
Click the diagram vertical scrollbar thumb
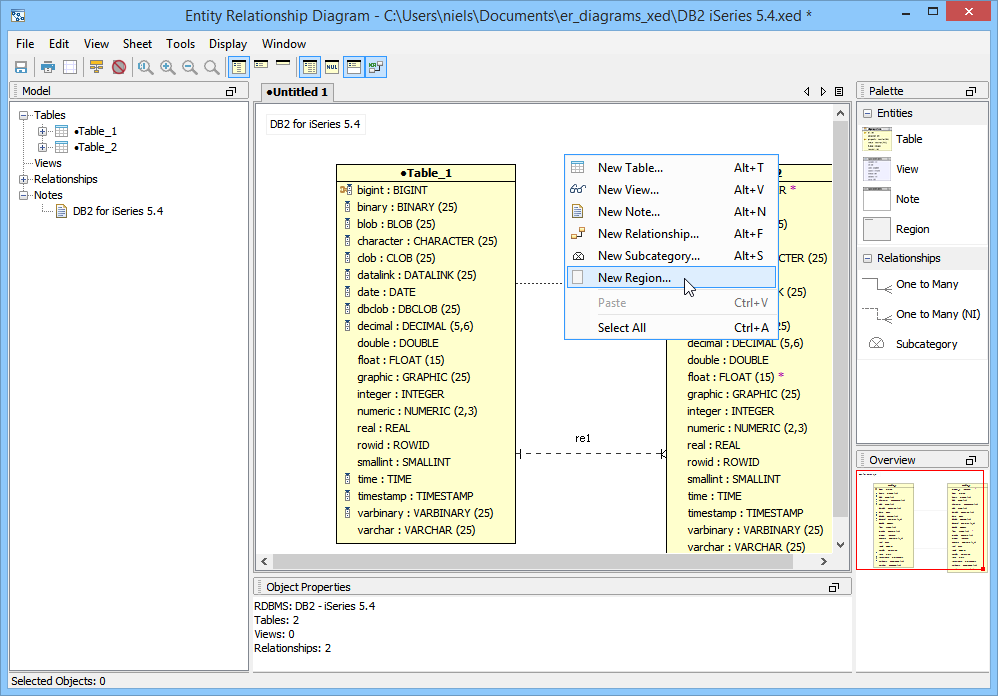(840, 321)
